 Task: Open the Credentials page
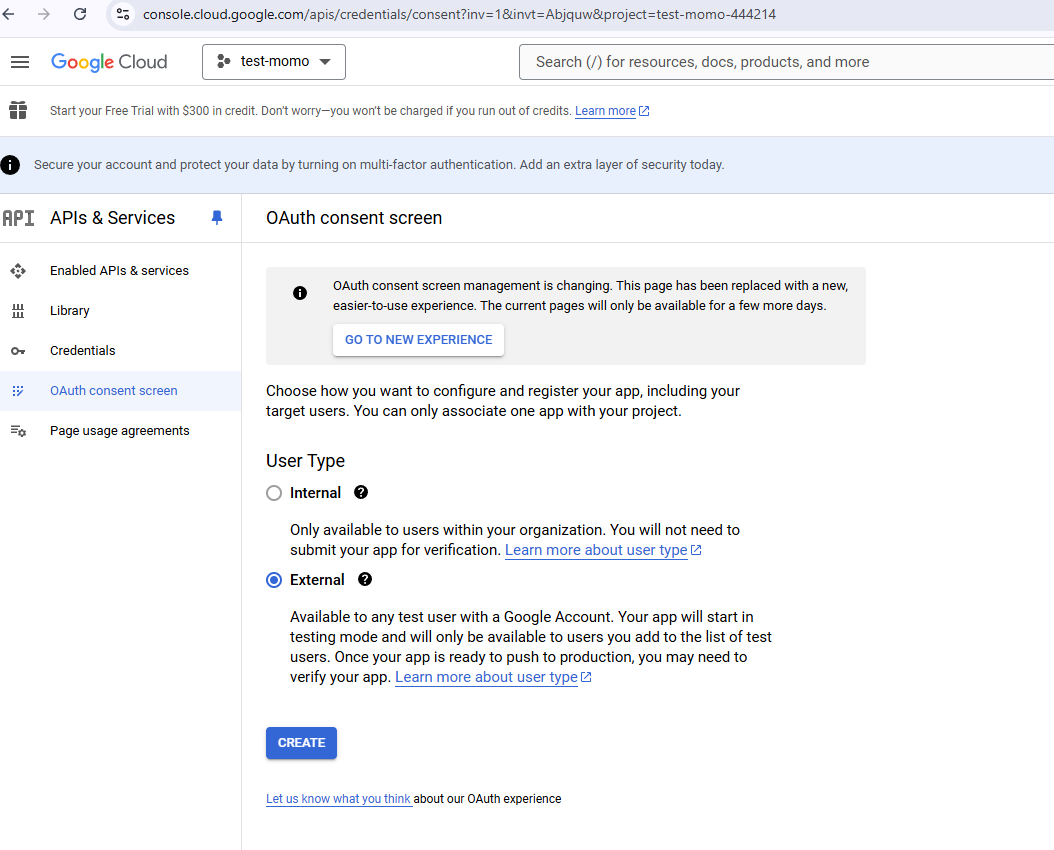tap(82, 351)
